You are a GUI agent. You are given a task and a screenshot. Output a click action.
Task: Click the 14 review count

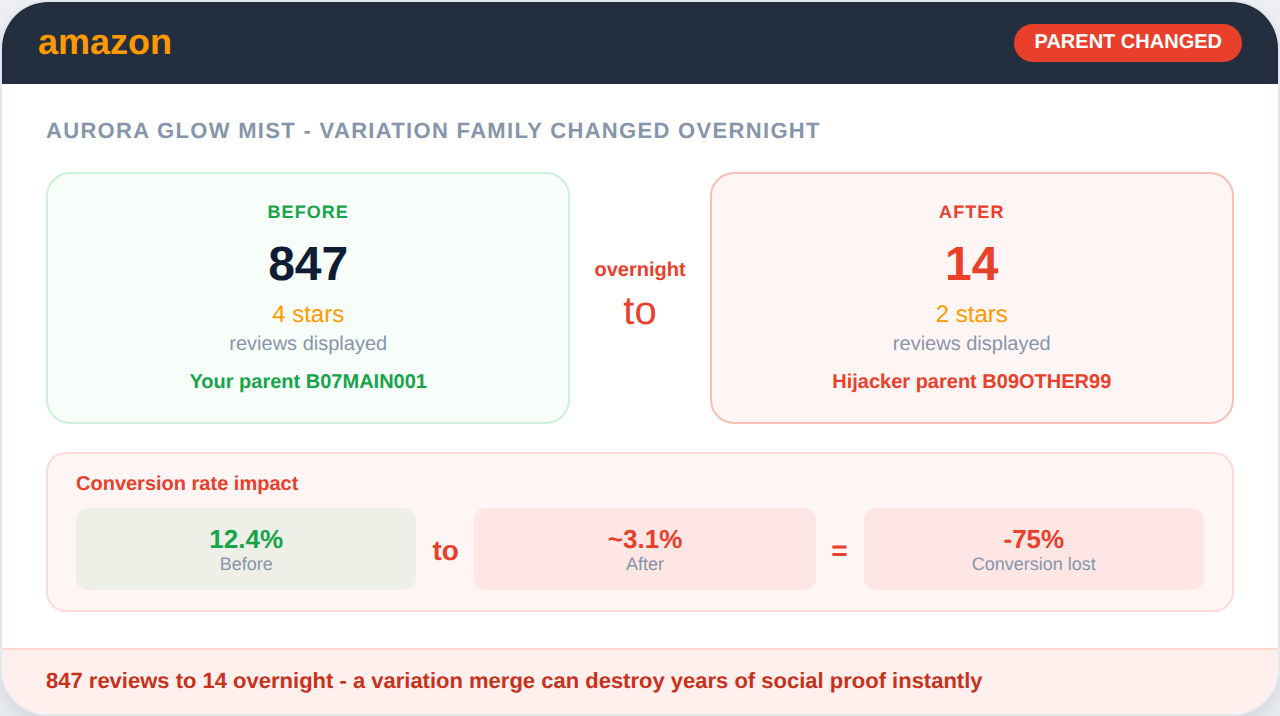[x=971, y=264]
